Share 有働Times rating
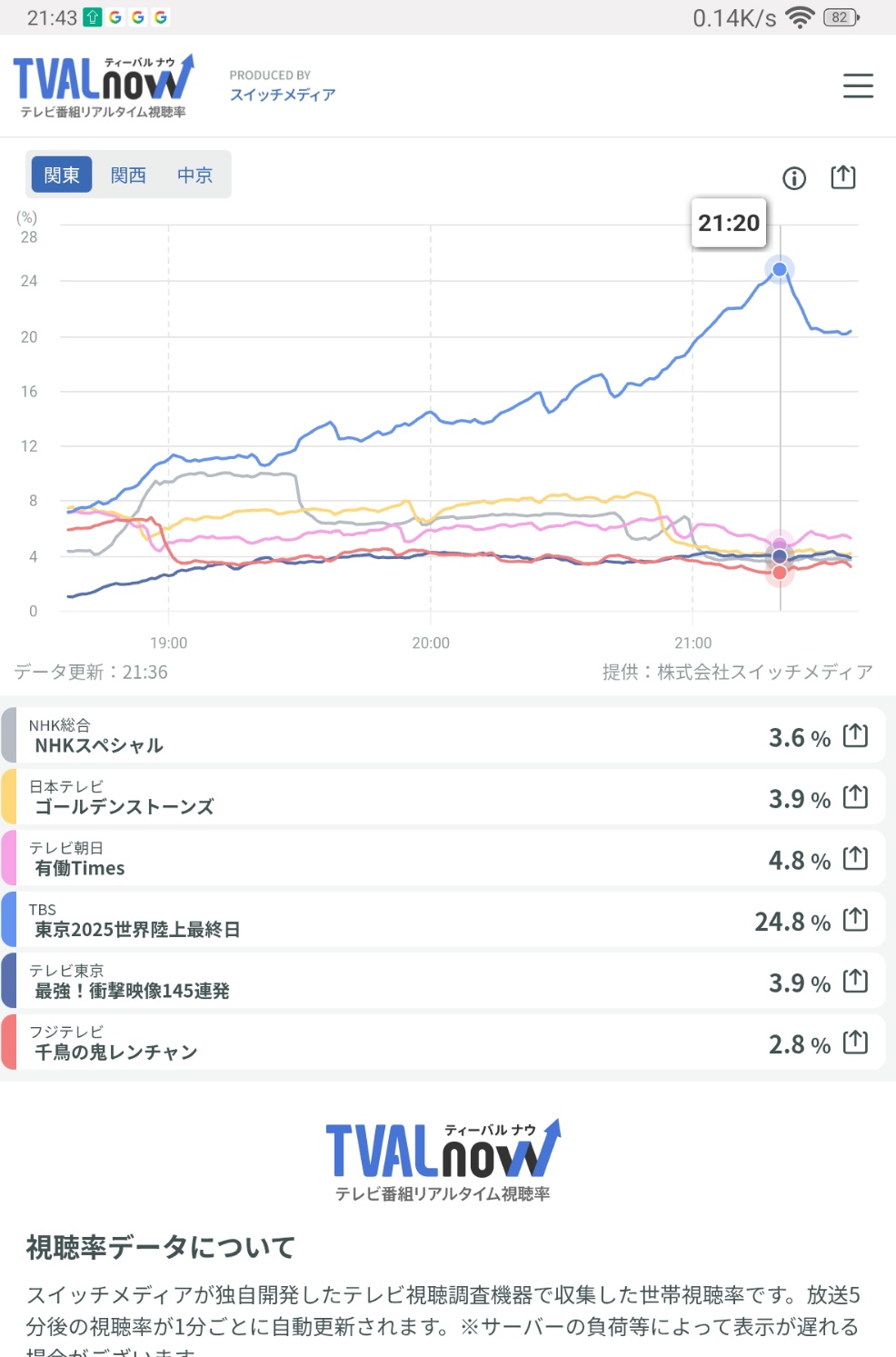896x1357 pixels. [x=855, y=858]
